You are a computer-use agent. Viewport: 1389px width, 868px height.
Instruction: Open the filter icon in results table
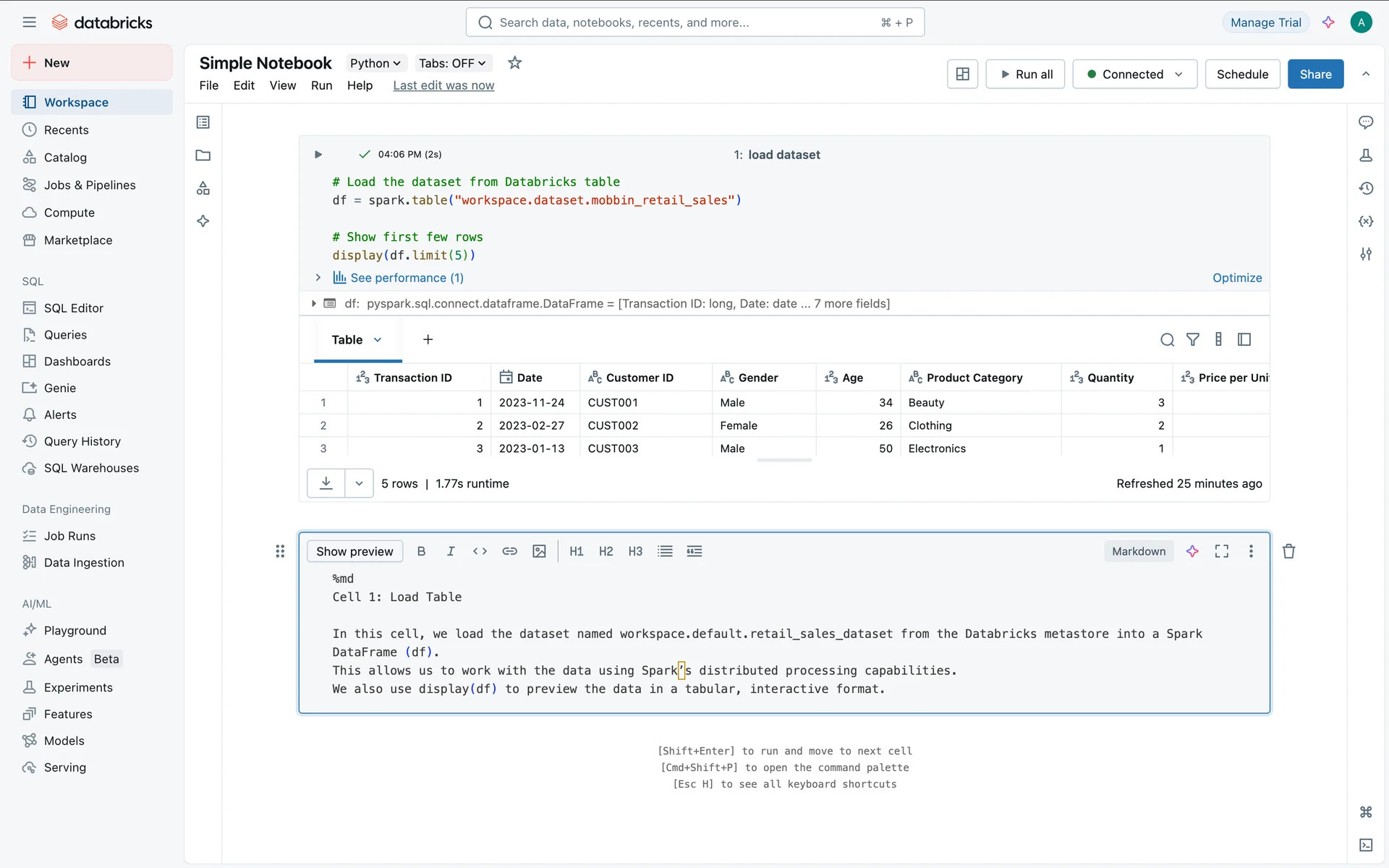click(x=1192, y=339)
